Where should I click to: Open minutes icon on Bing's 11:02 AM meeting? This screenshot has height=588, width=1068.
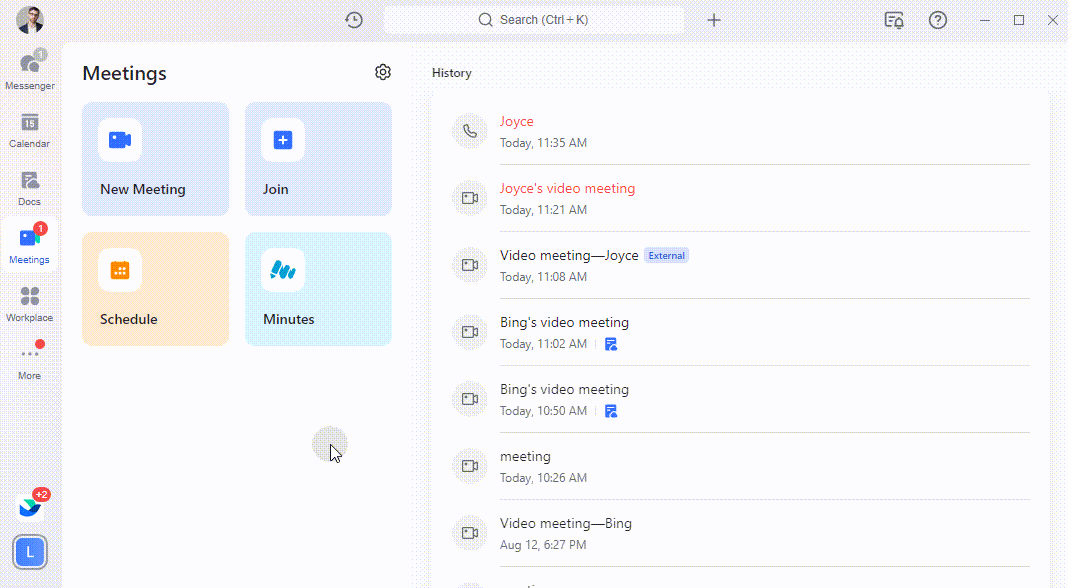tap(611, 344)
